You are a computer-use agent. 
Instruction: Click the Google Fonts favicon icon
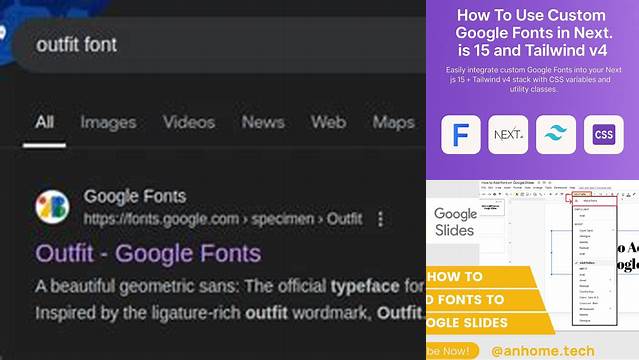click(x=52, y=207)
